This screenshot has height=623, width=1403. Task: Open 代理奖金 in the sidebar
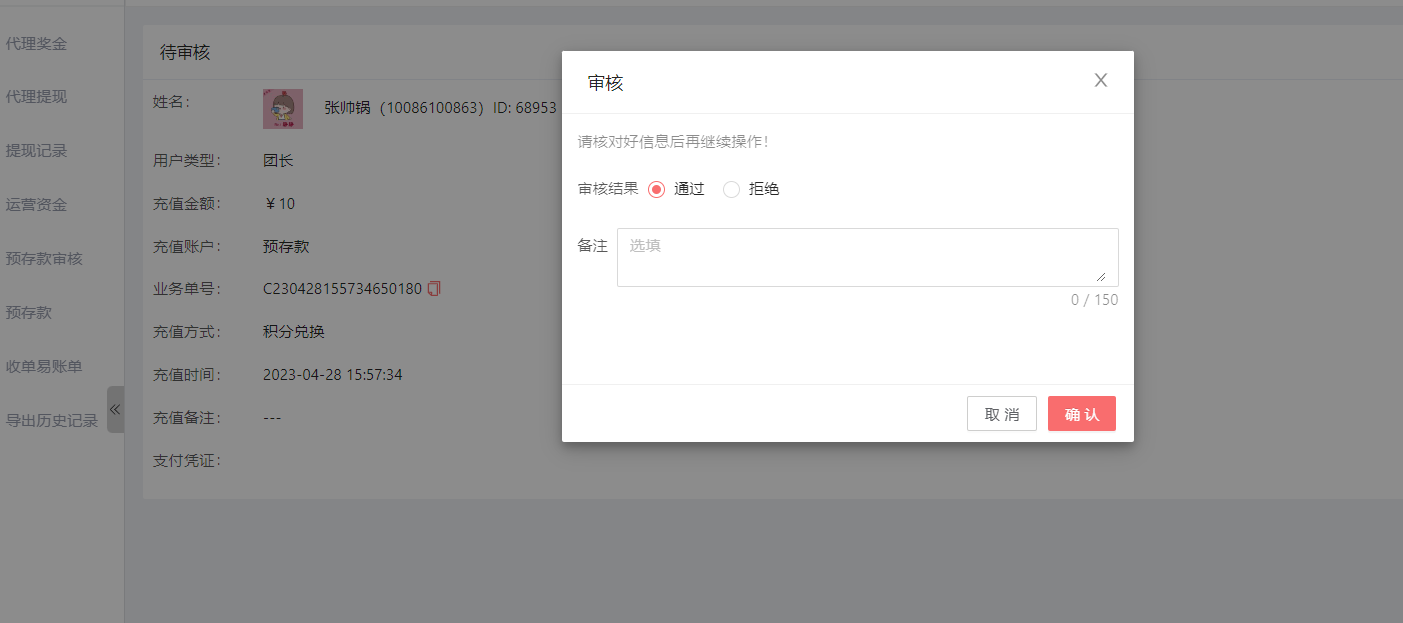click(37, 43)
